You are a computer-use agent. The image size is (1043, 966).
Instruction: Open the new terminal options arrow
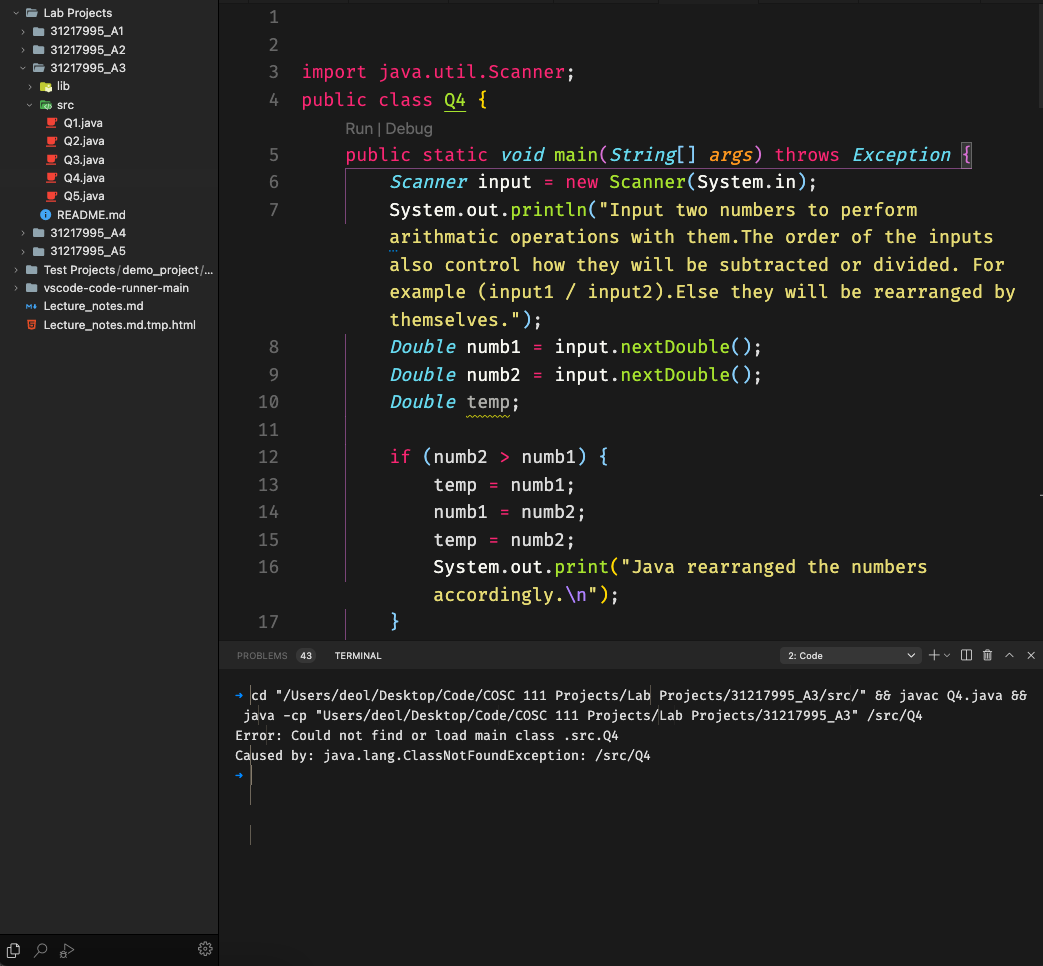pos(947,655)
